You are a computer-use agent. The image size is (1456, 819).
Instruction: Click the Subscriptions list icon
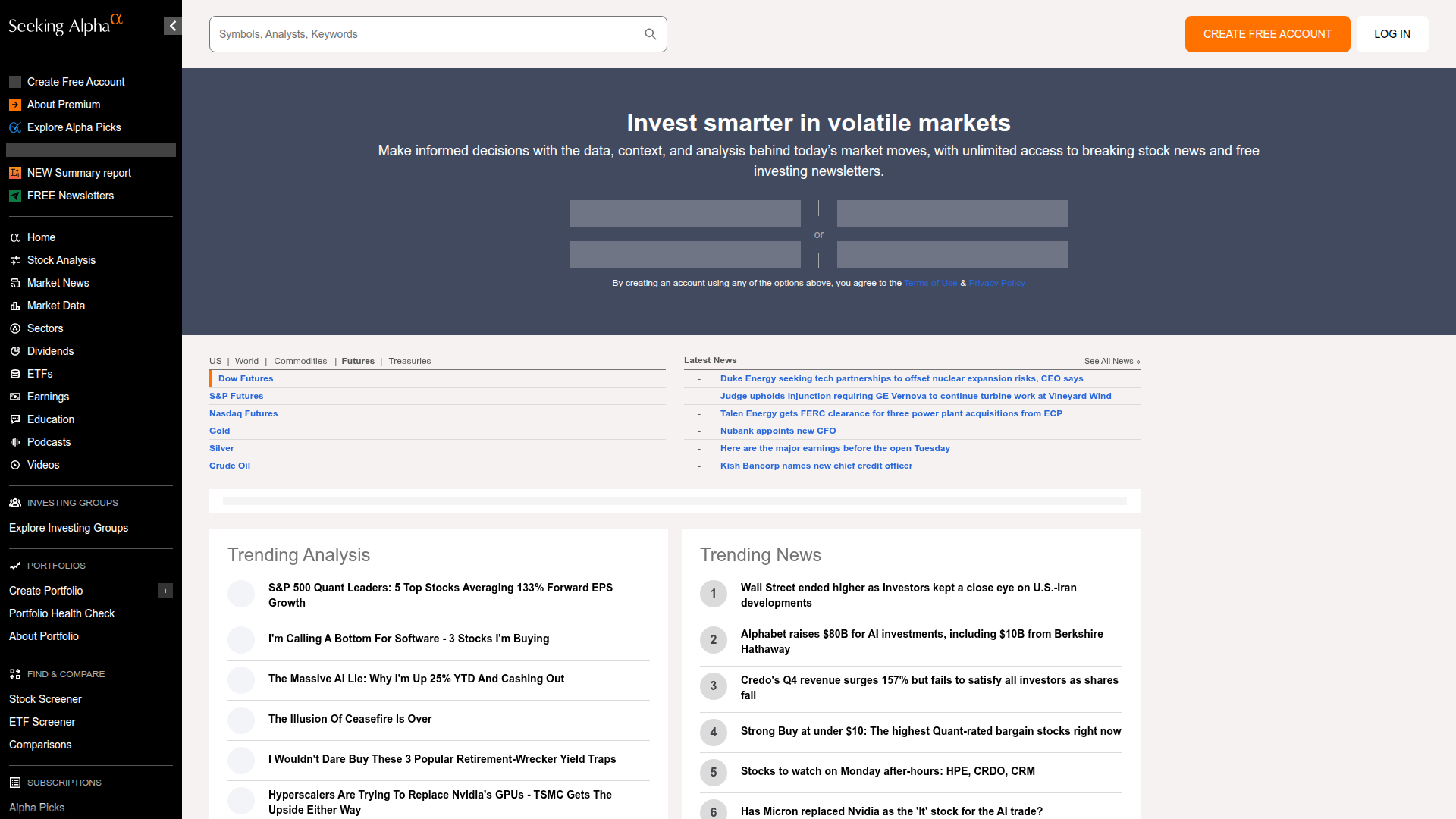click(x=15, y=783)
